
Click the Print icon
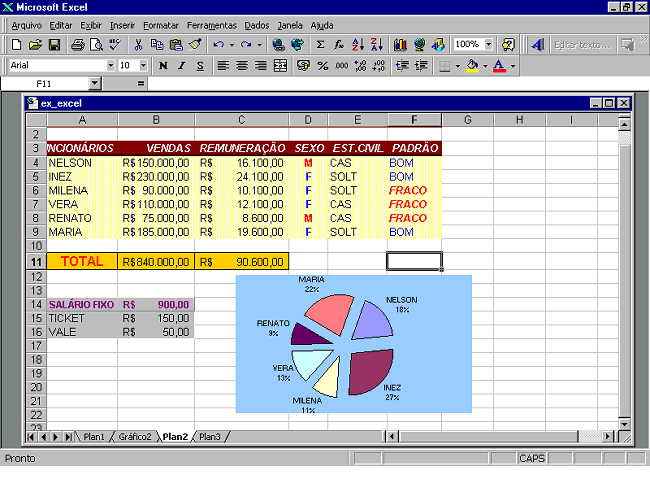click(79, 45)
